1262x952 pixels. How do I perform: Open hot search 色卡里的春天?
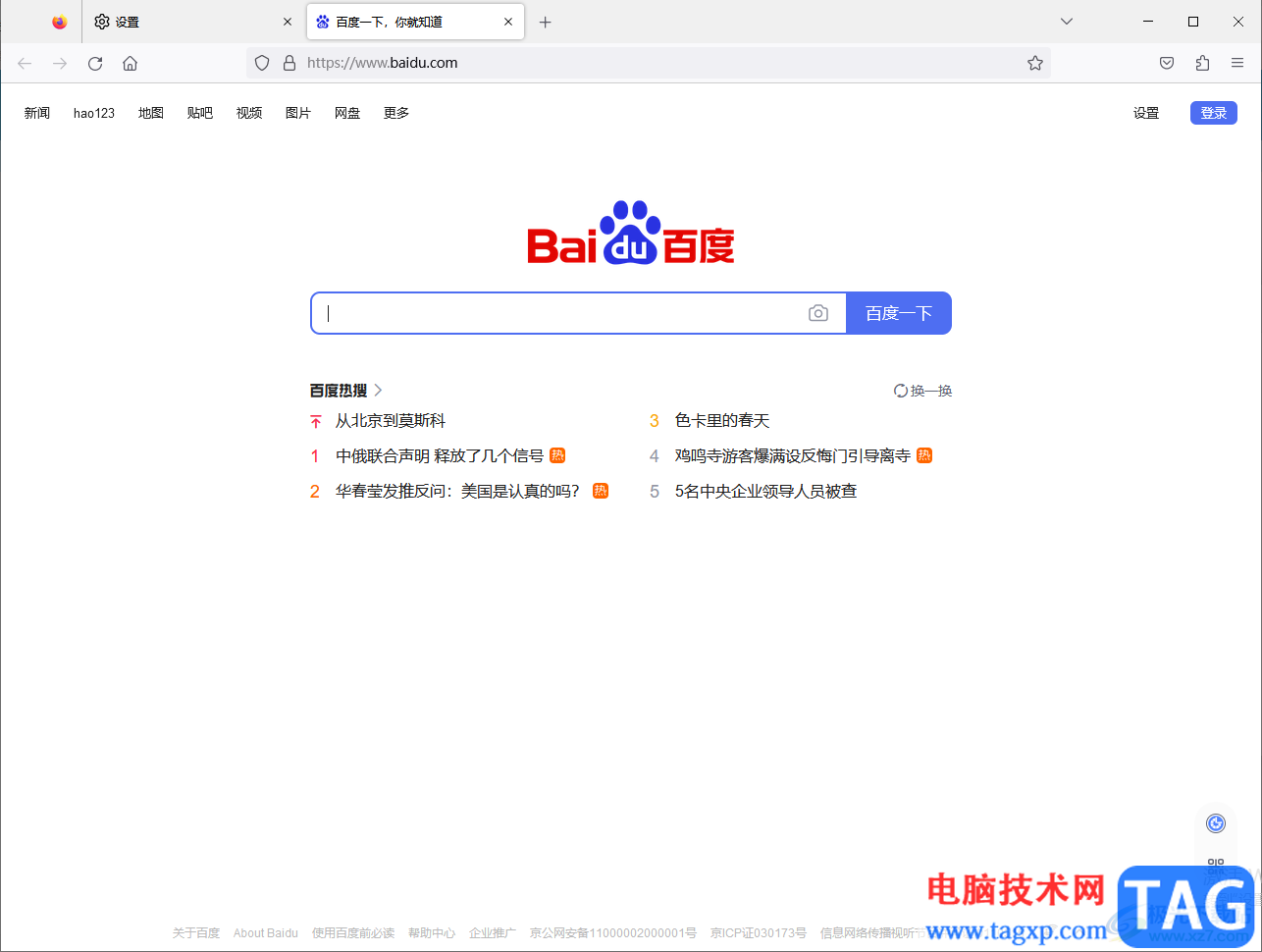(722, 421)
